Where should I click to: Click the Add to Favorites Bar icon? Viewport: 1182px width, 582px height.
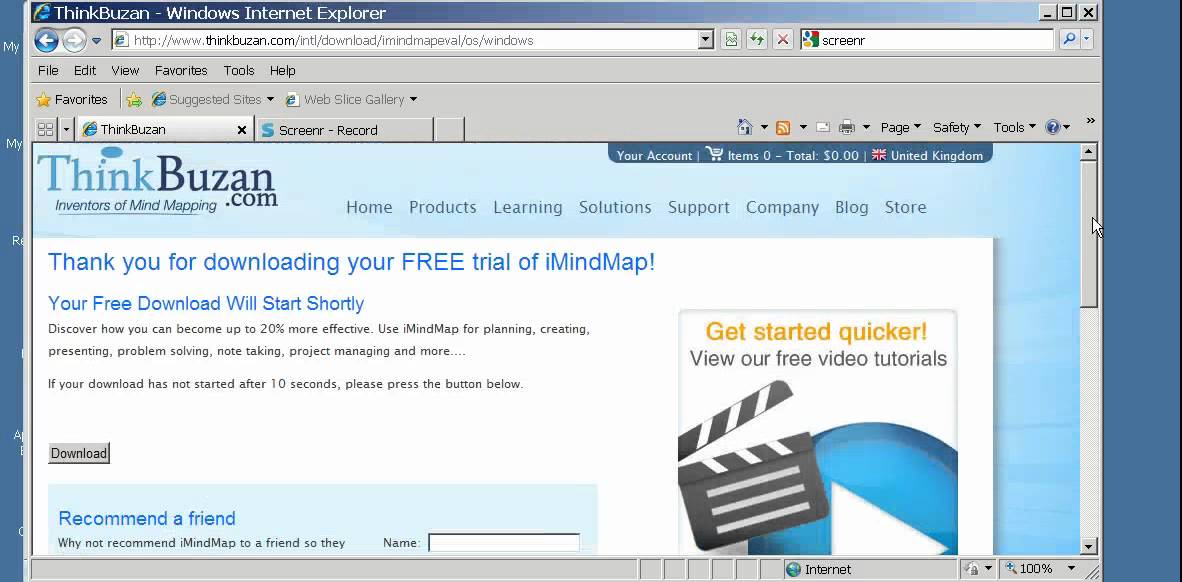134,100
